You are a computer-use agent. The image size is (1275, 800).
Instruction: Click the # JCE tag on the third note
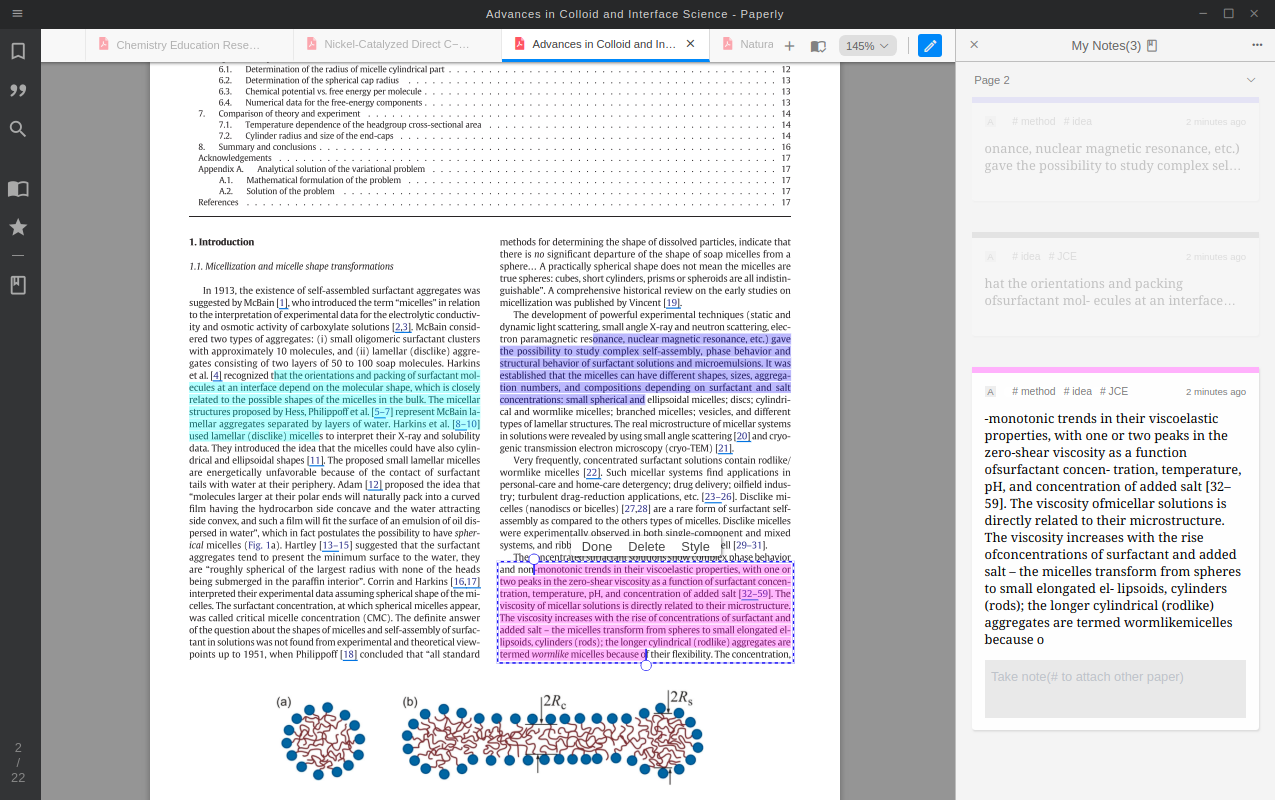pyautogui.click(x=1114, y=391)
